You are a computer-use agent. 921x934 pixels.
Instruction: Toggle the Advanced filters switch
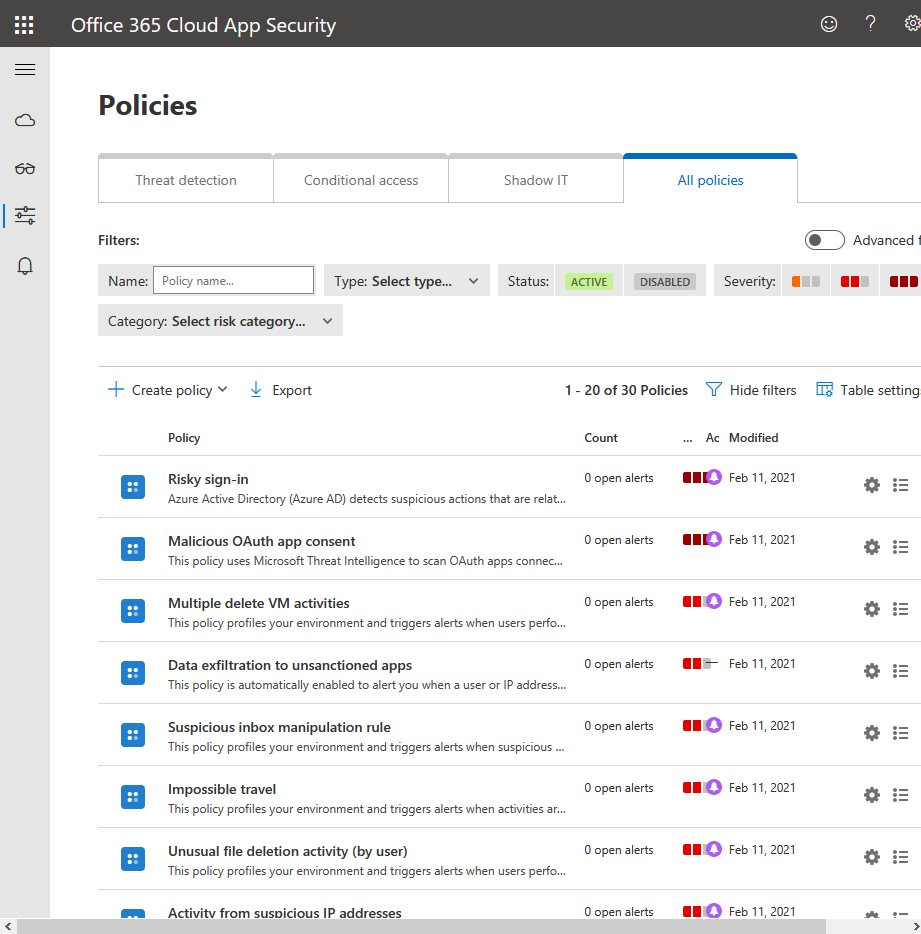[x=824, y=240]
